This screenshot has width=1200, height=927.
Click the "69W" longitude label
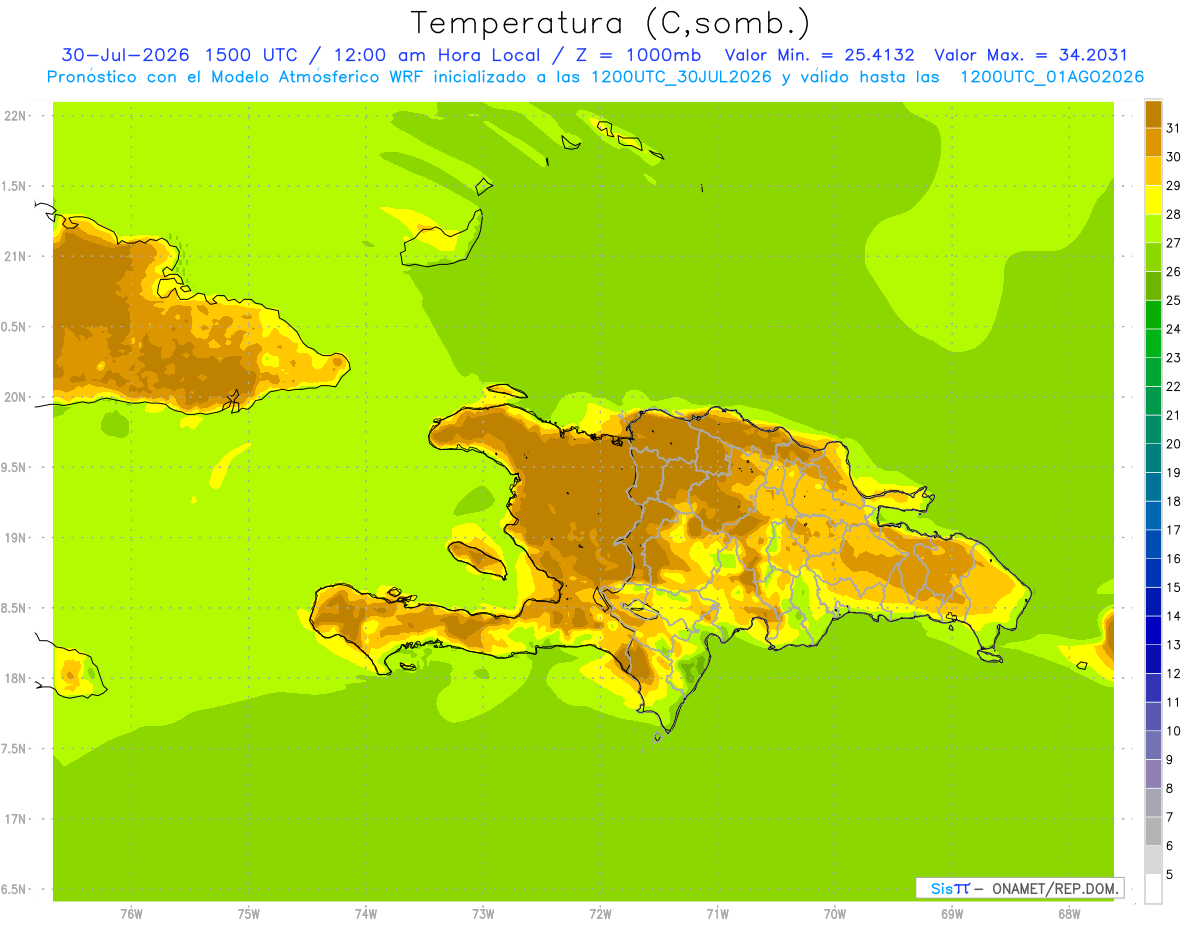(952, 913)
